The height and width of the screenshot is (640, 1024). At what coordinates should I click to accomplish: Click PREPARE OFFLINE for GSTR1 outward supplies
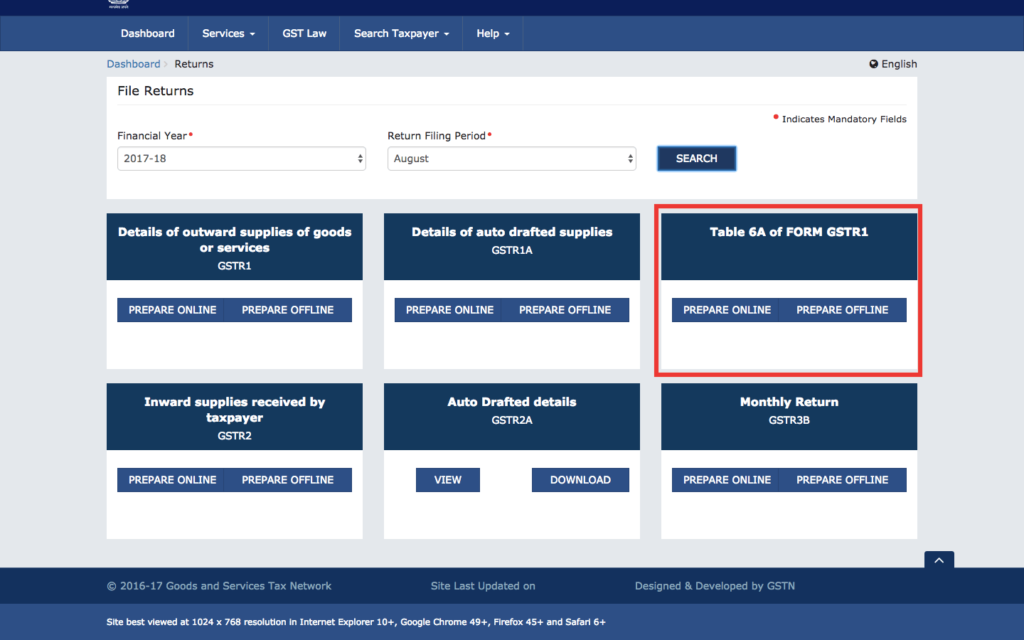(289, 310)
